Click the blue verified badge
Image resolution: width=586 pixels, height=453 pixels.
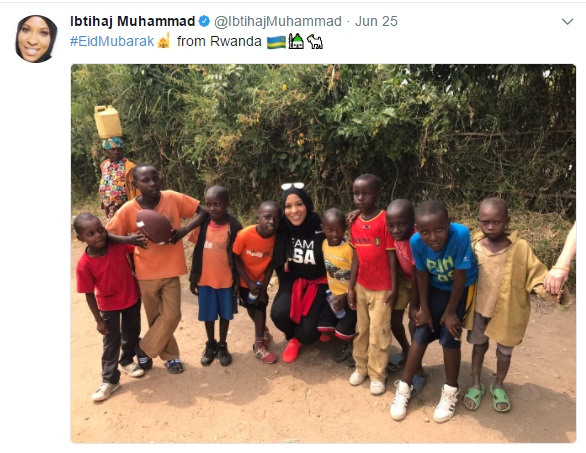(x=204, y=21)
